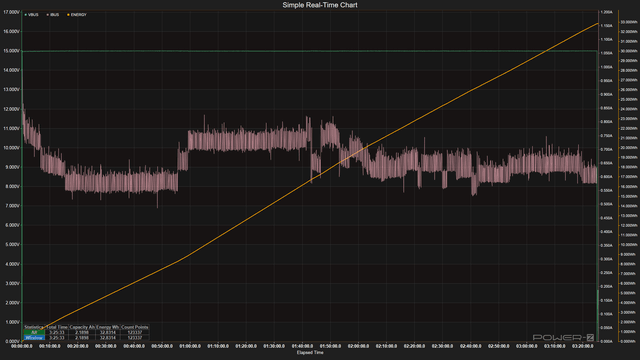Click the 5.000V label on voltage axis

[x=11, y=244]
